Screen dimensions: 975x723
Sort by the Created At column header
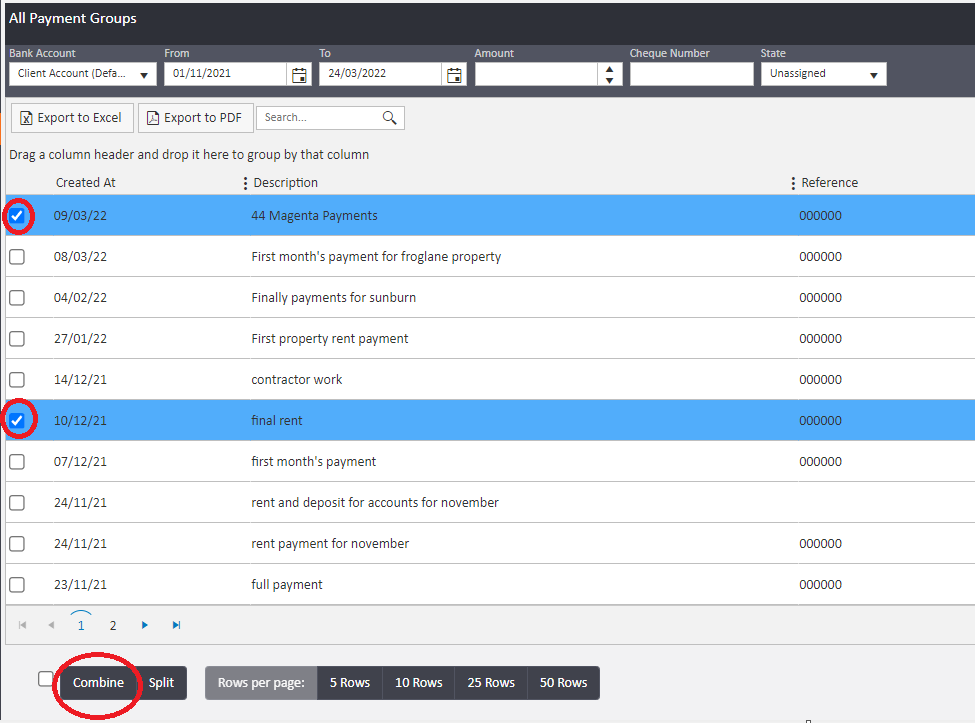click(86, 183)
